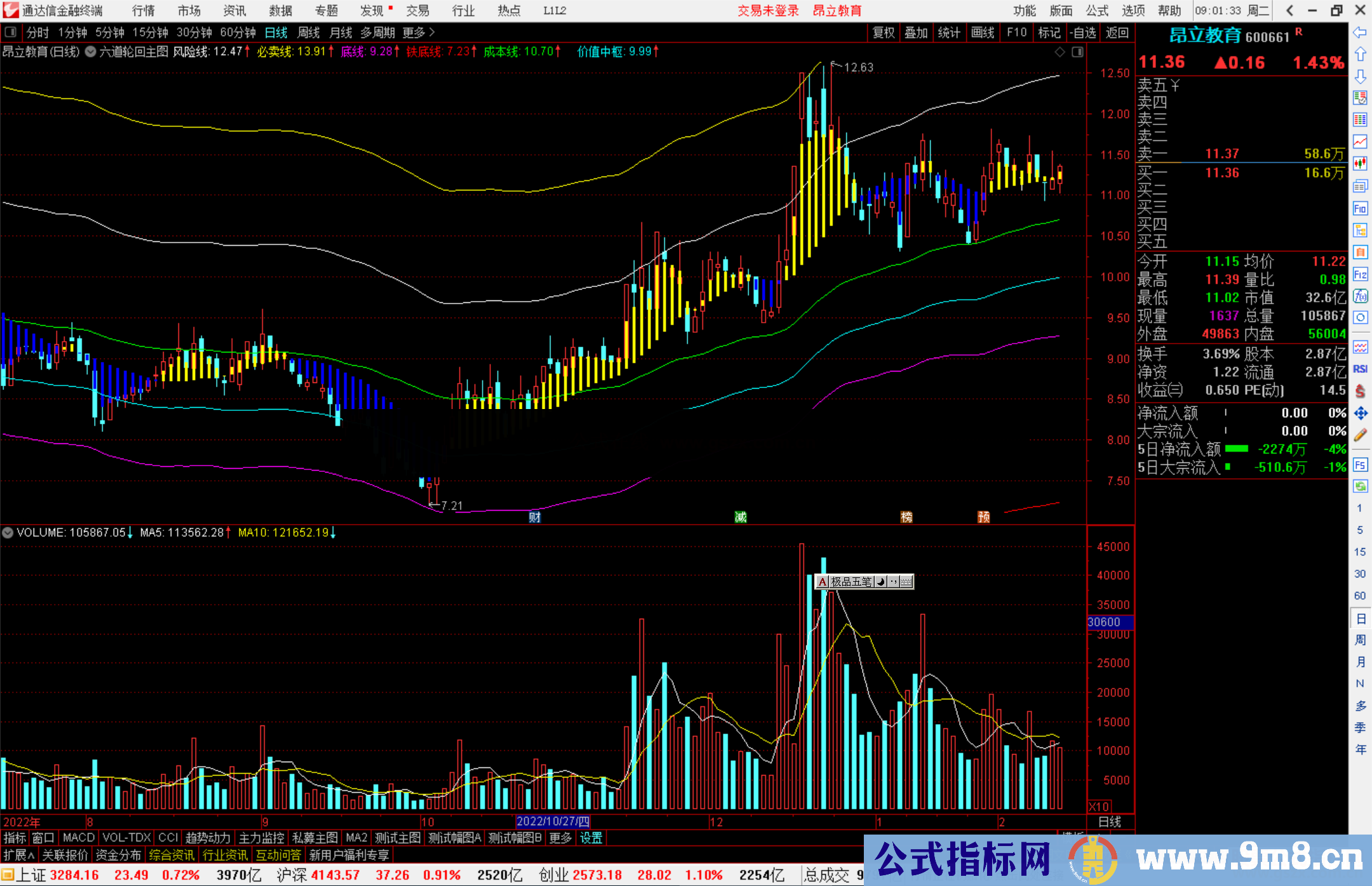Open the candlestick chart sidebar icon
1372x886 pixels.
point(1360,163)
